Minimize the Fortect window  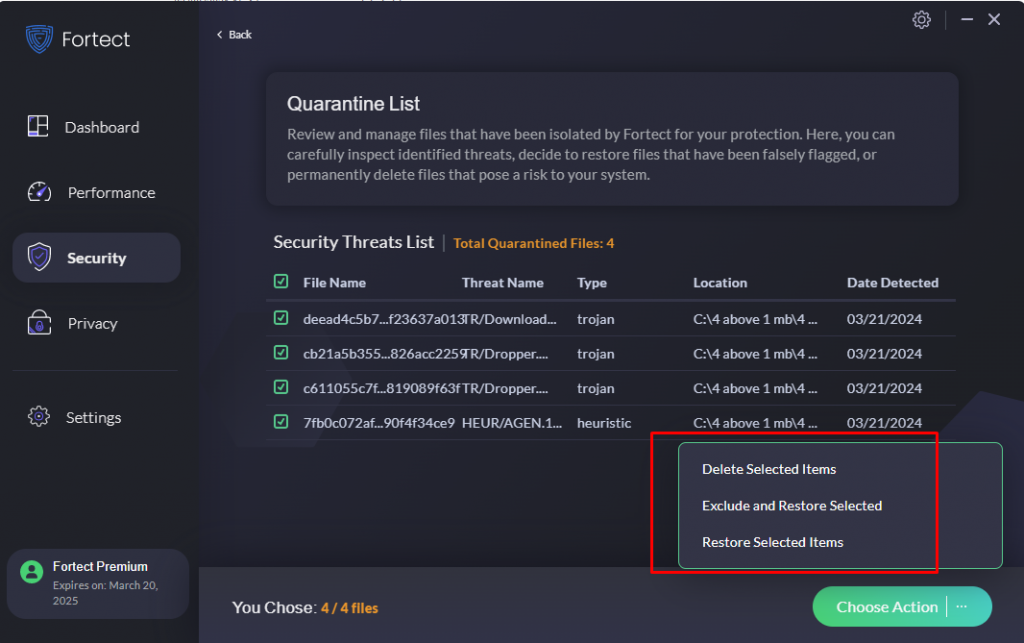pos(967,20)
